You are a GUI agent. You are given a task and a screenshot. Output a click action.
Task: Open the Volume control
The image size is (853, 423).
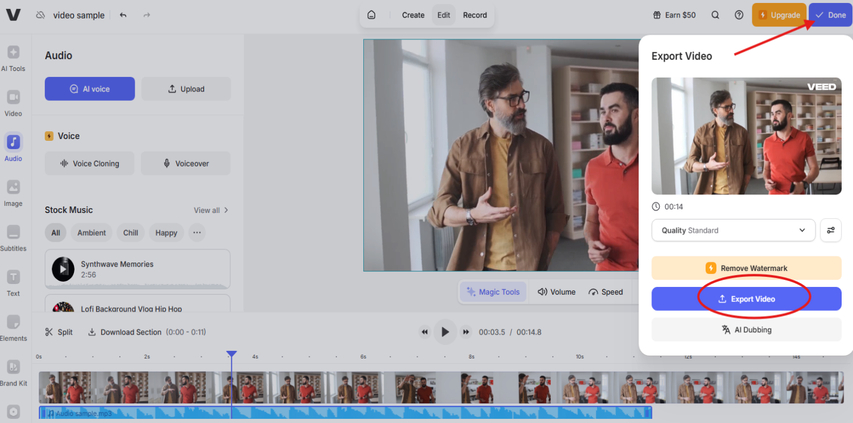(x=556, y=292)
